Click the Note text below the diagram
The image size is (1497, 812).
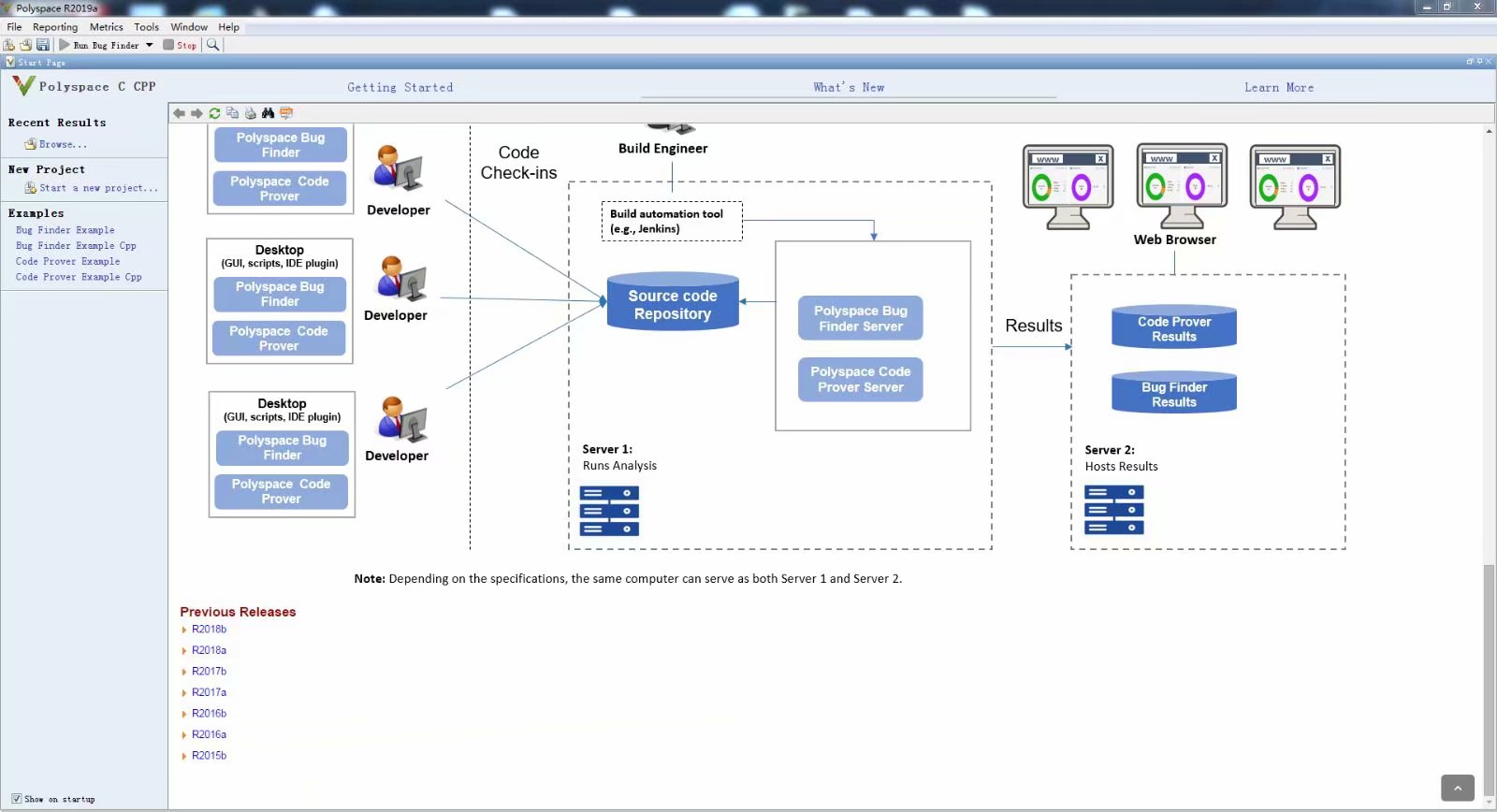pos(628,579)
